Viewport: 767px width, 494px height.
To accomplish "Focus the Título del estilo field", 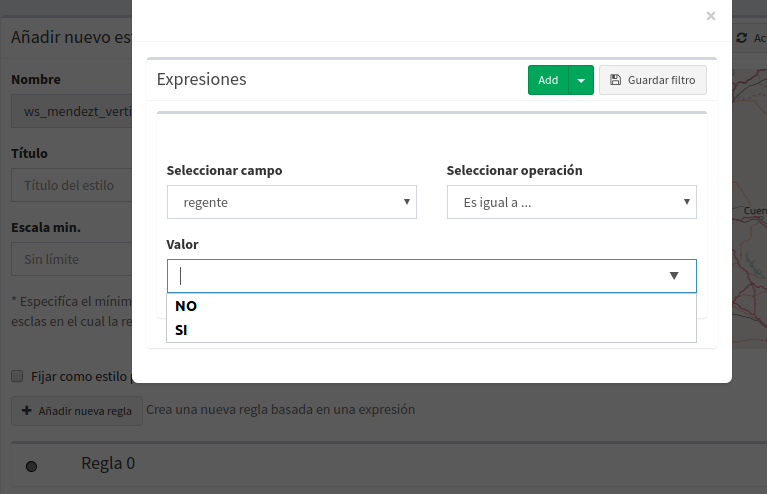I will point(70,185).
